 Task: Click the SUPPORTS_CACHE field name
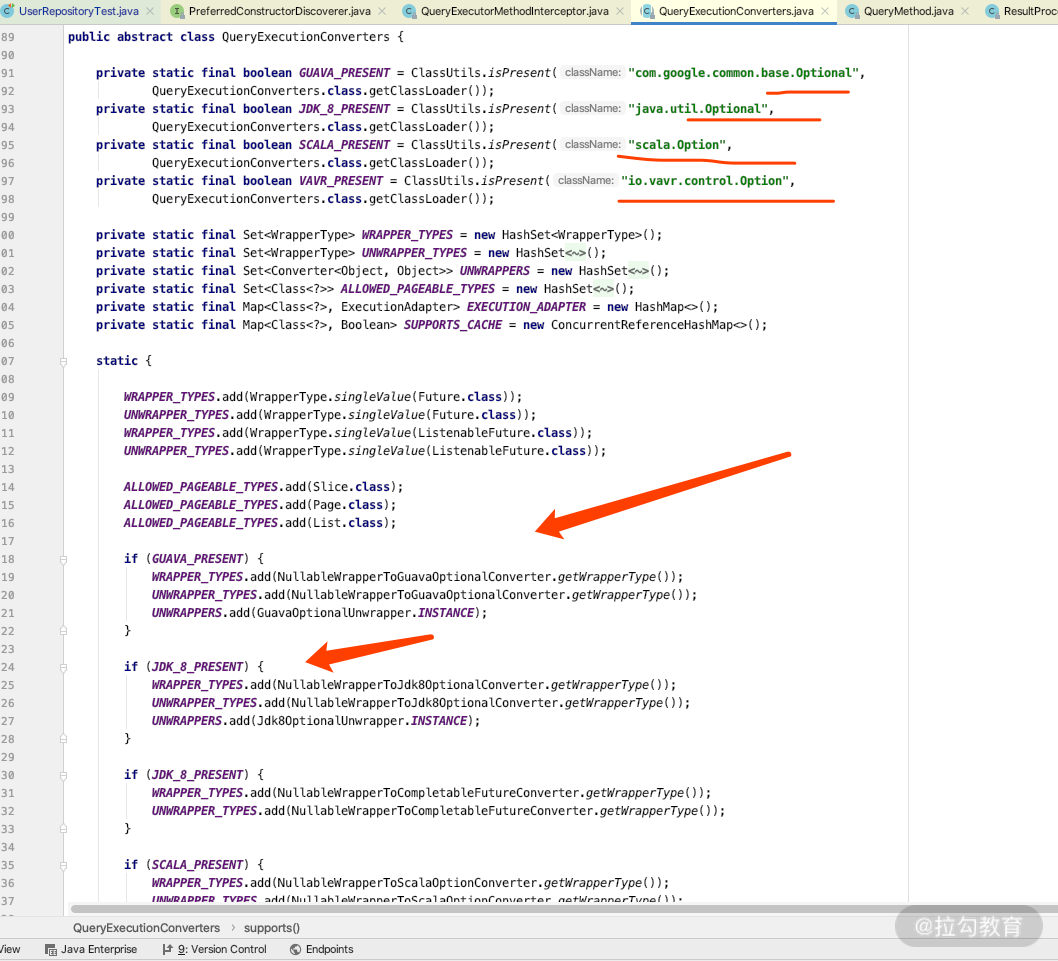453,325
